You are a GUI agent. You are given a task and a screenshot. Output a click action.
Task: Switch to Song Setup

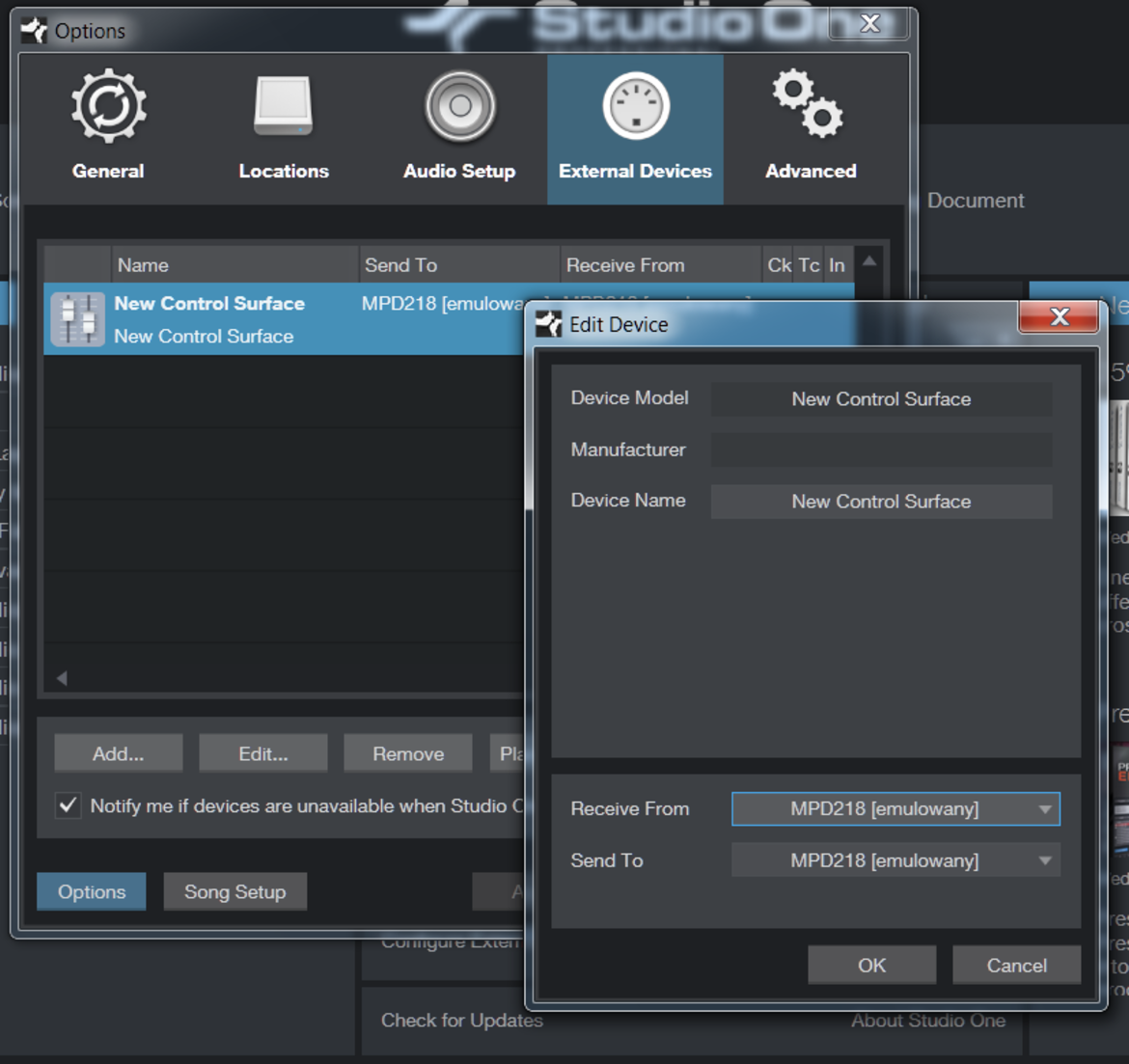pos(234,892)
